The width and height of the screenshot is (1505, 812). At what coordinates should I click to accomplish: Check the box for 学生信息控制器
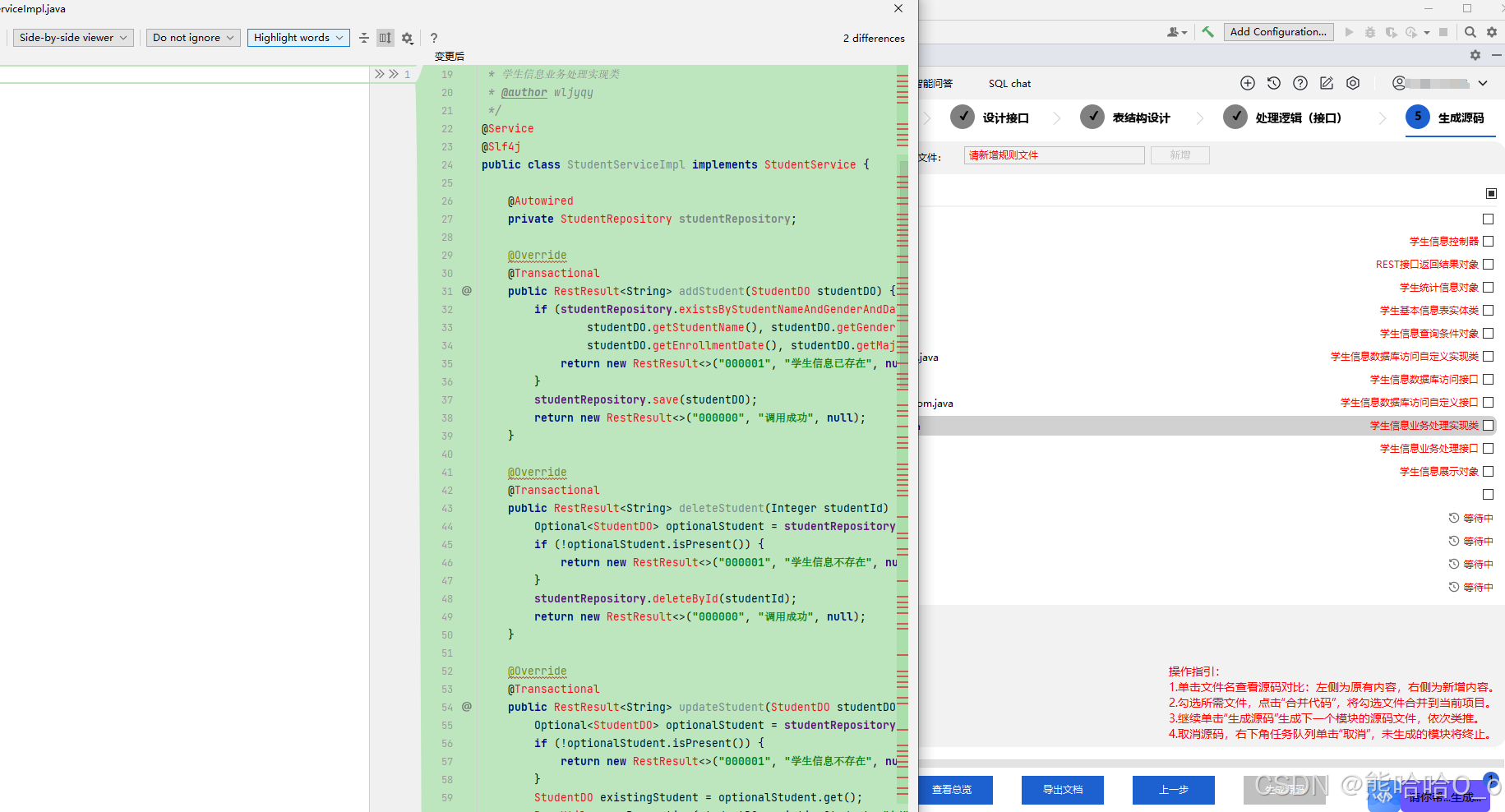click(x=1489, y=242)
